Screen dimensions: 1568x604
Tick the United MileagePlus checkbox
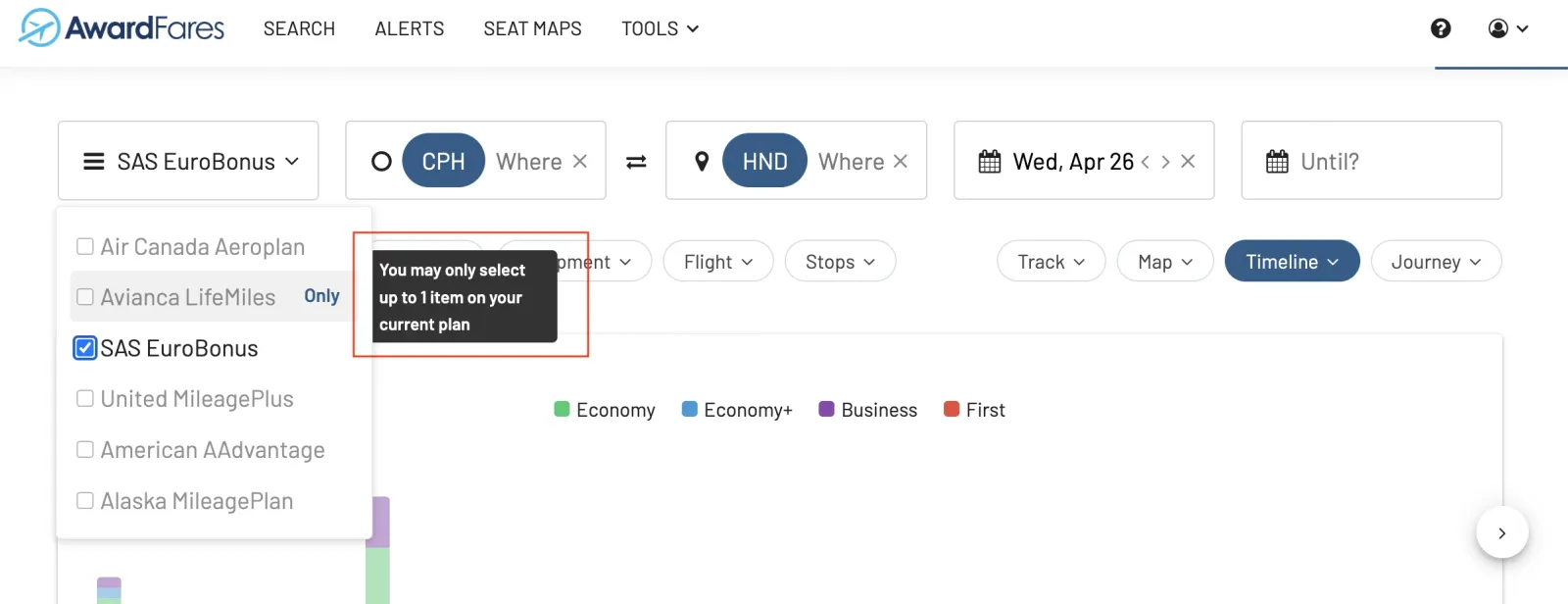click(x=85, y=398)
